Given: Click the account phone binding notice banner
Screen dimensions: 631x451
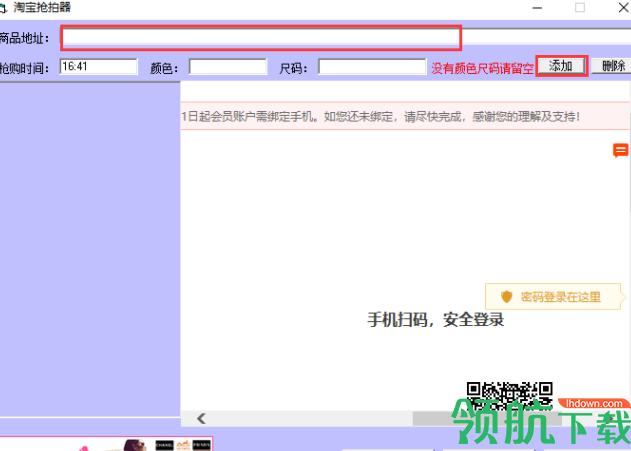Looking at the screenshot, I should (x=405, y=116).
